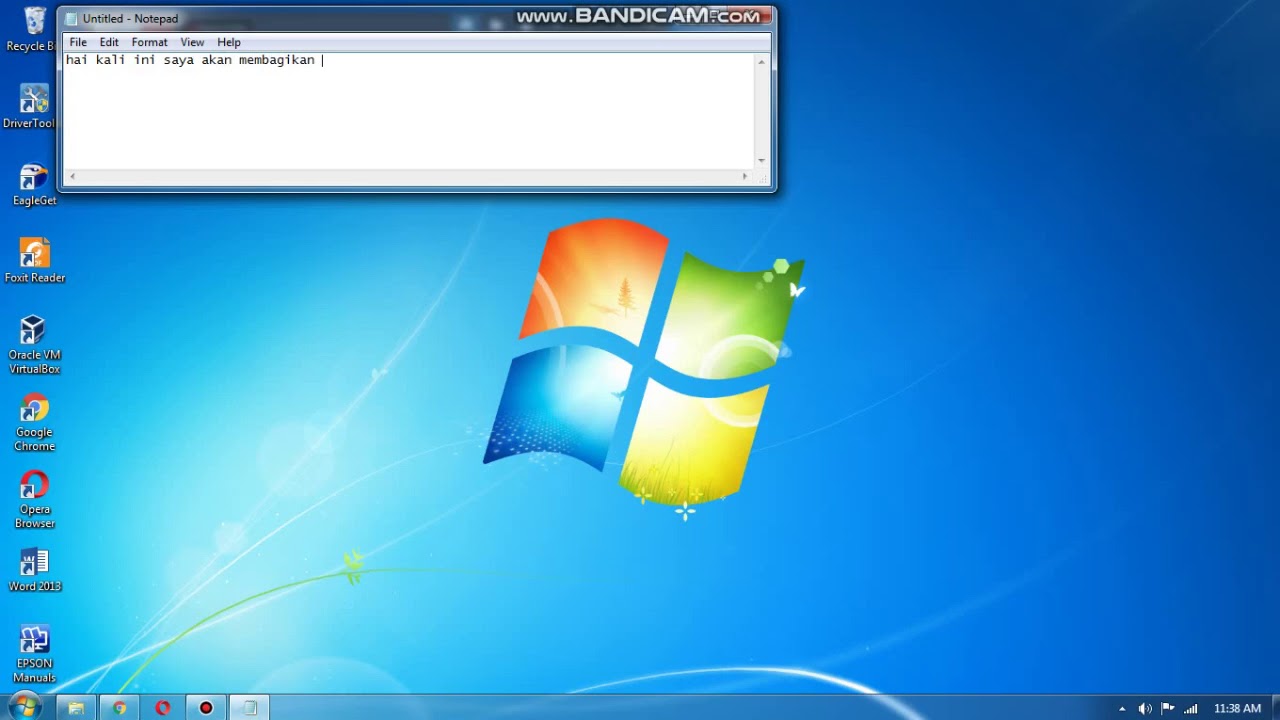The width and height of the screenshot is (1280, 720).
Task: Show hidden system tray icons
Action: click(x=1122, y=709)
